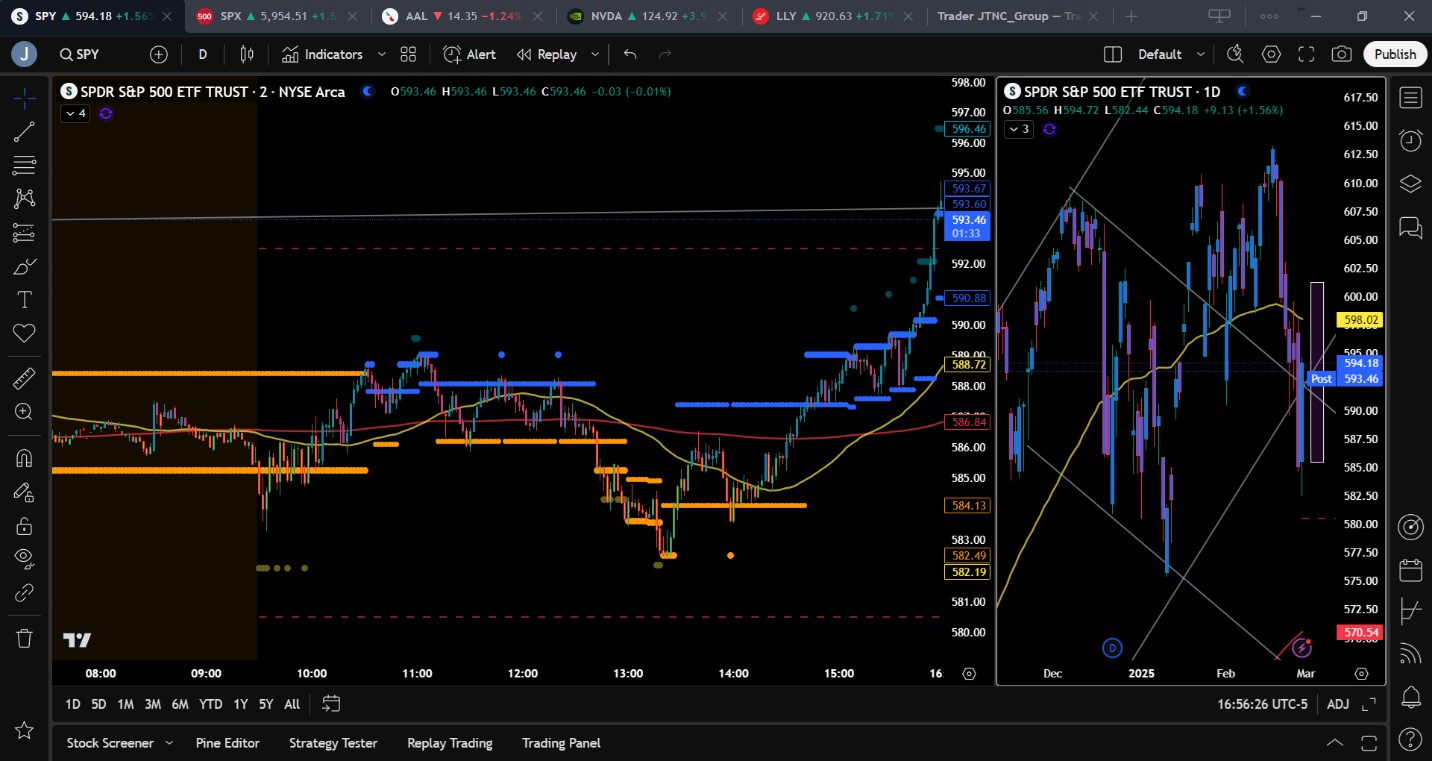Open the Default layout dropdown chevron
Screen dimensions: 1432x761
pos(1201,54)
